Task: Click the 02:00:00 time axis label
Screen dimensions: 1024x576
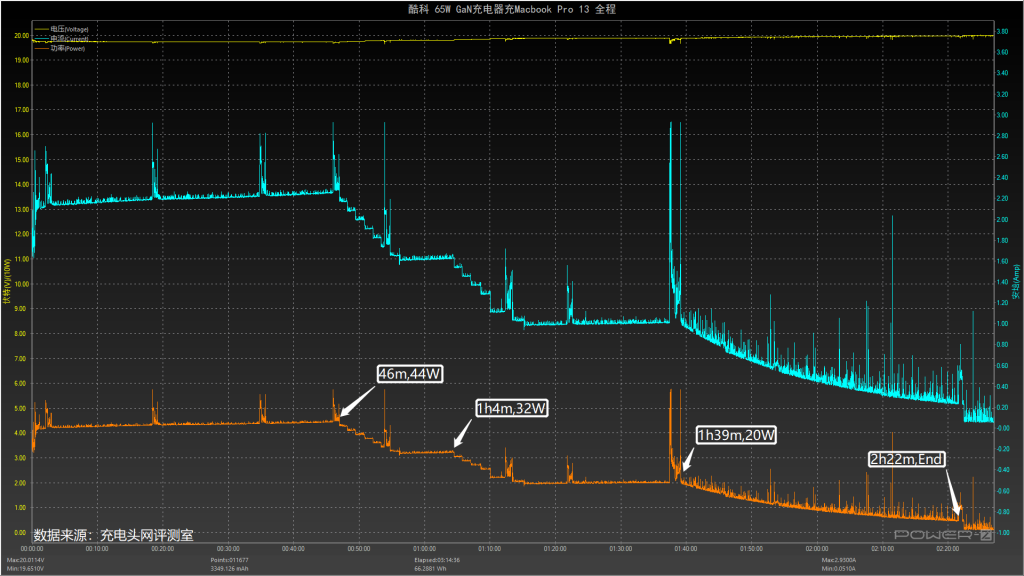Action: coord(817,549)
